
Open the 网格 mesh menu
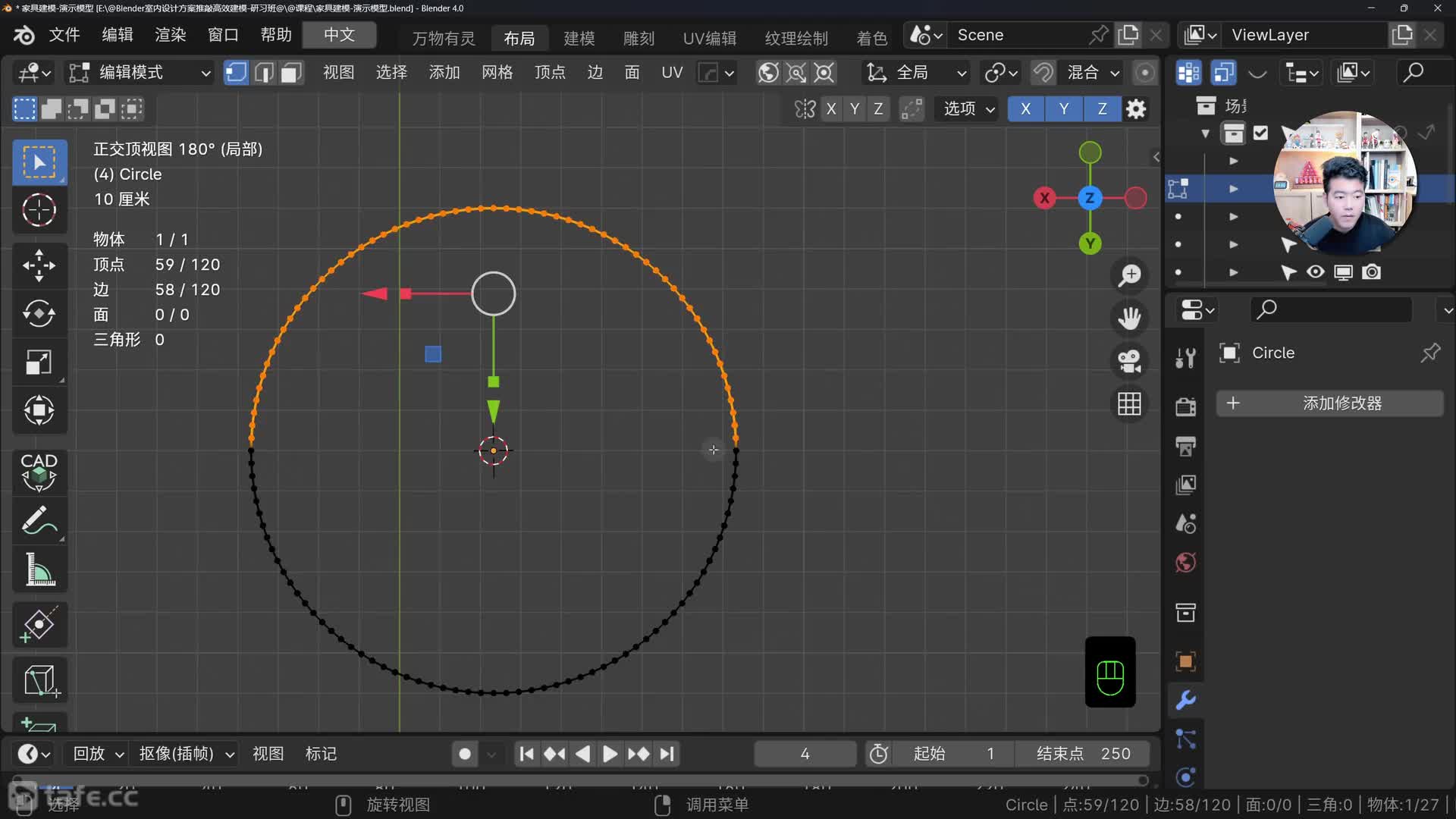[497, 73]
